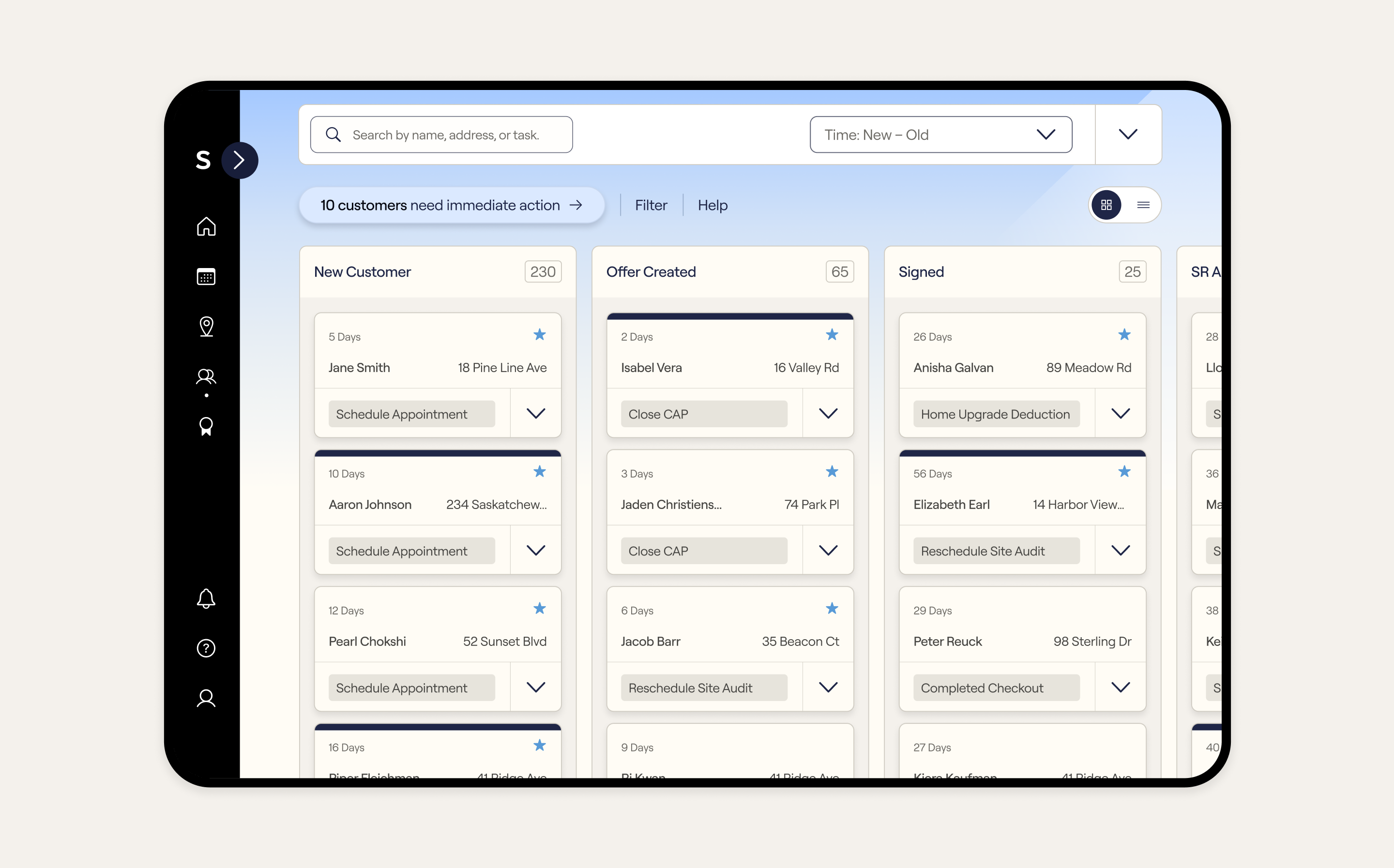Expand the sidebar with the arrow button
This screenshot has width=1394, height=868.
click(240, 160)
